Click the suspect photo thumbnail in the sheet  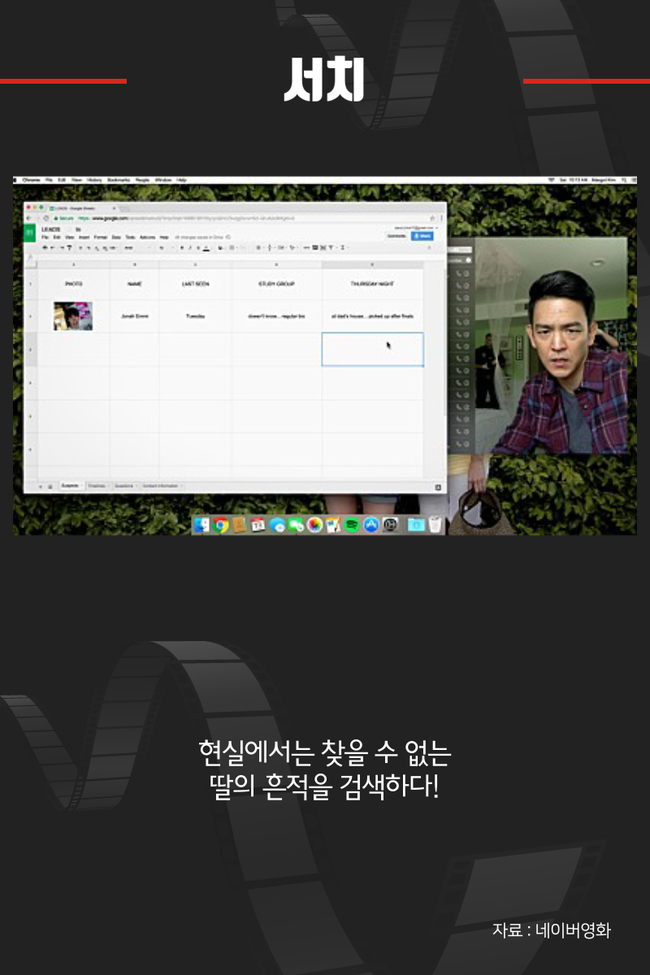[73, 316]
